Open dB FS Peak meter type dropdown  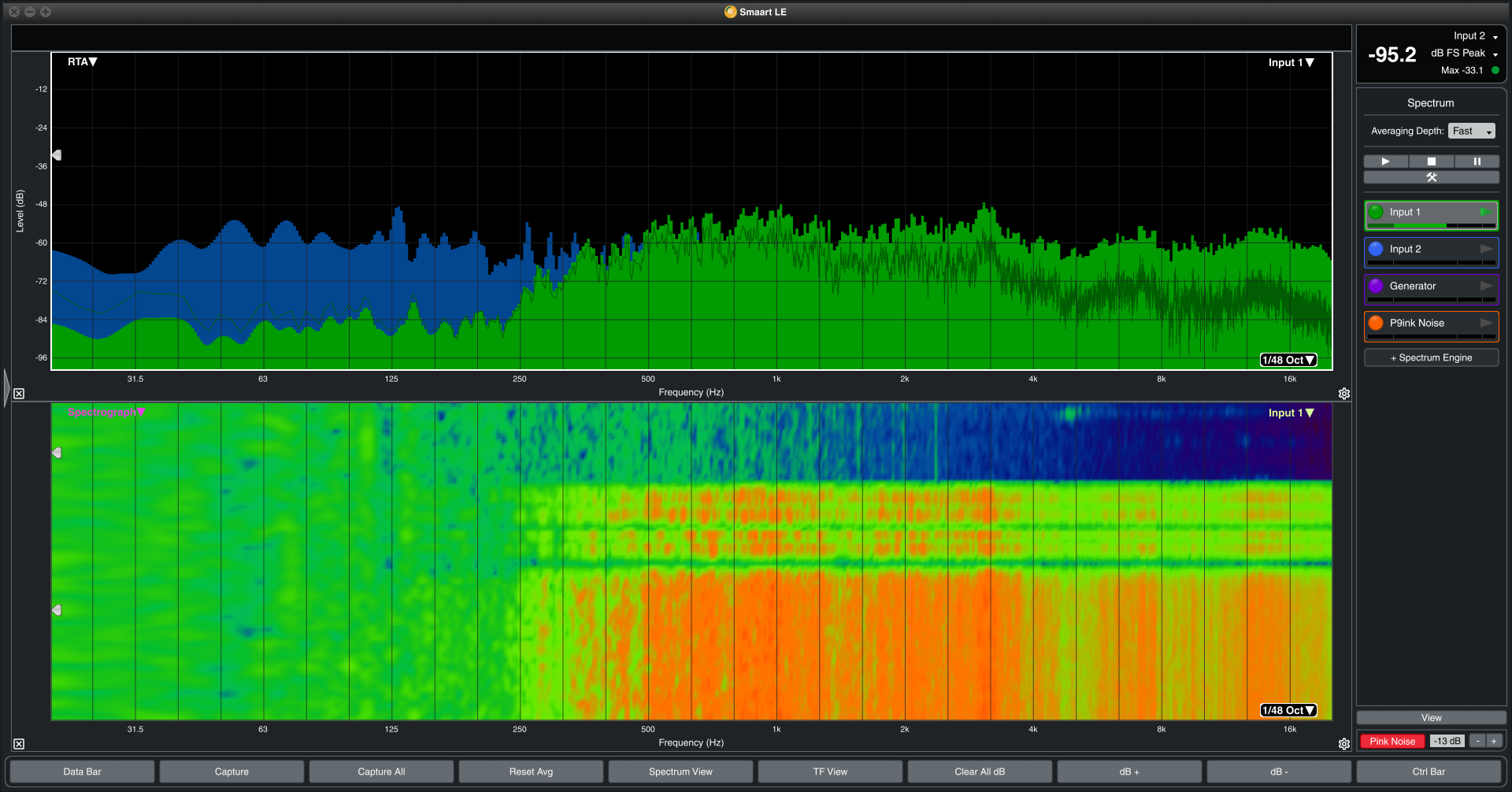coord(1464,54)
